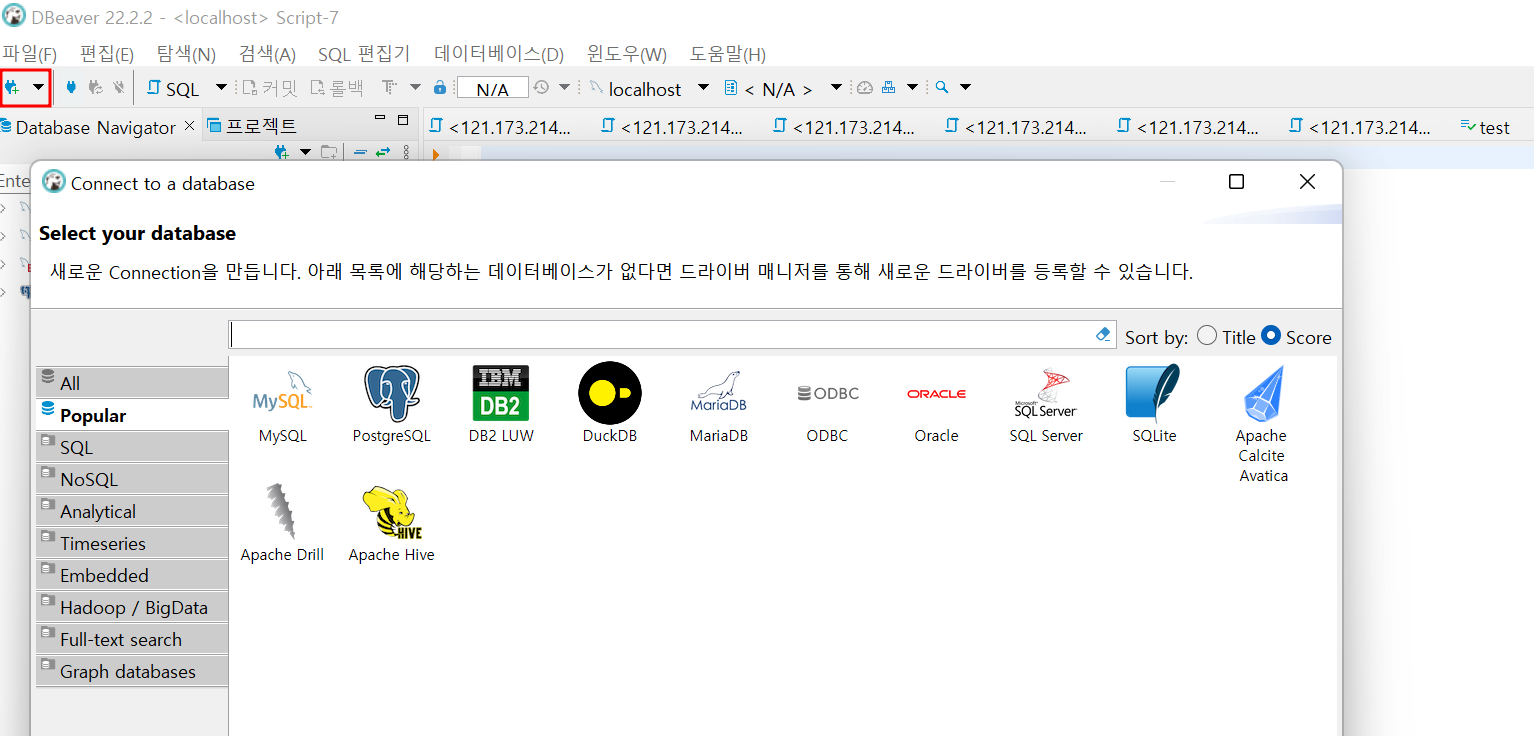The width and height of the screenshot is (1534, 736).
Task: Choose the SQLite database icon
Action: [1154, 404]
